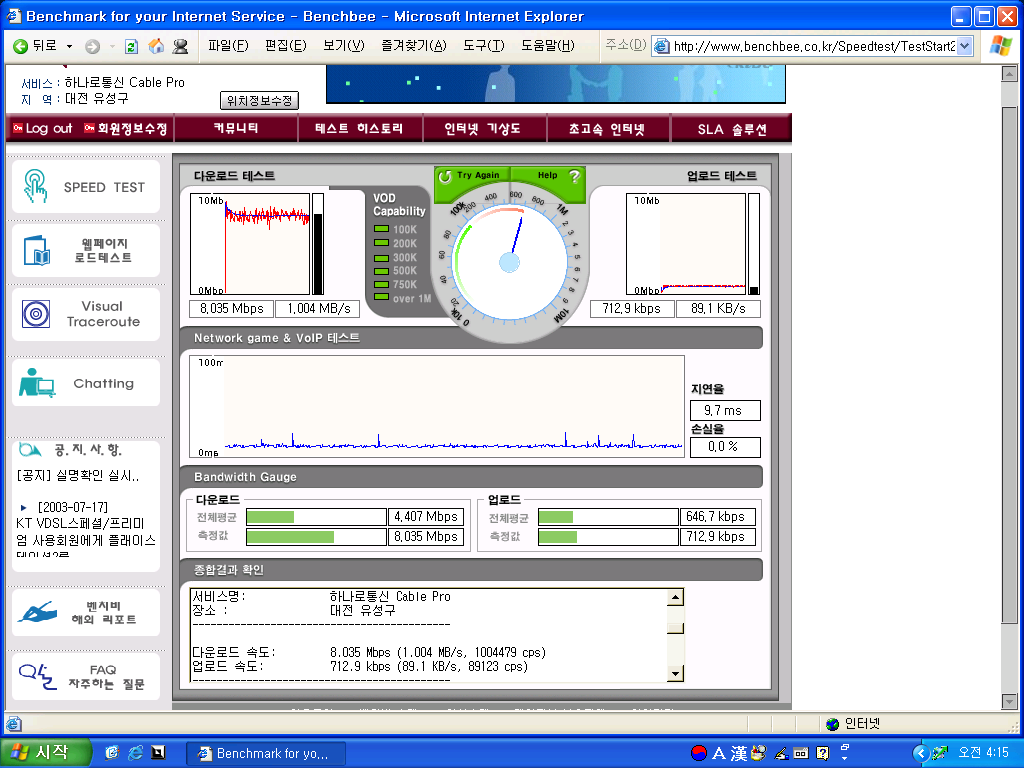
Task: Click the Log out link
Action: [x=42, y=128]
